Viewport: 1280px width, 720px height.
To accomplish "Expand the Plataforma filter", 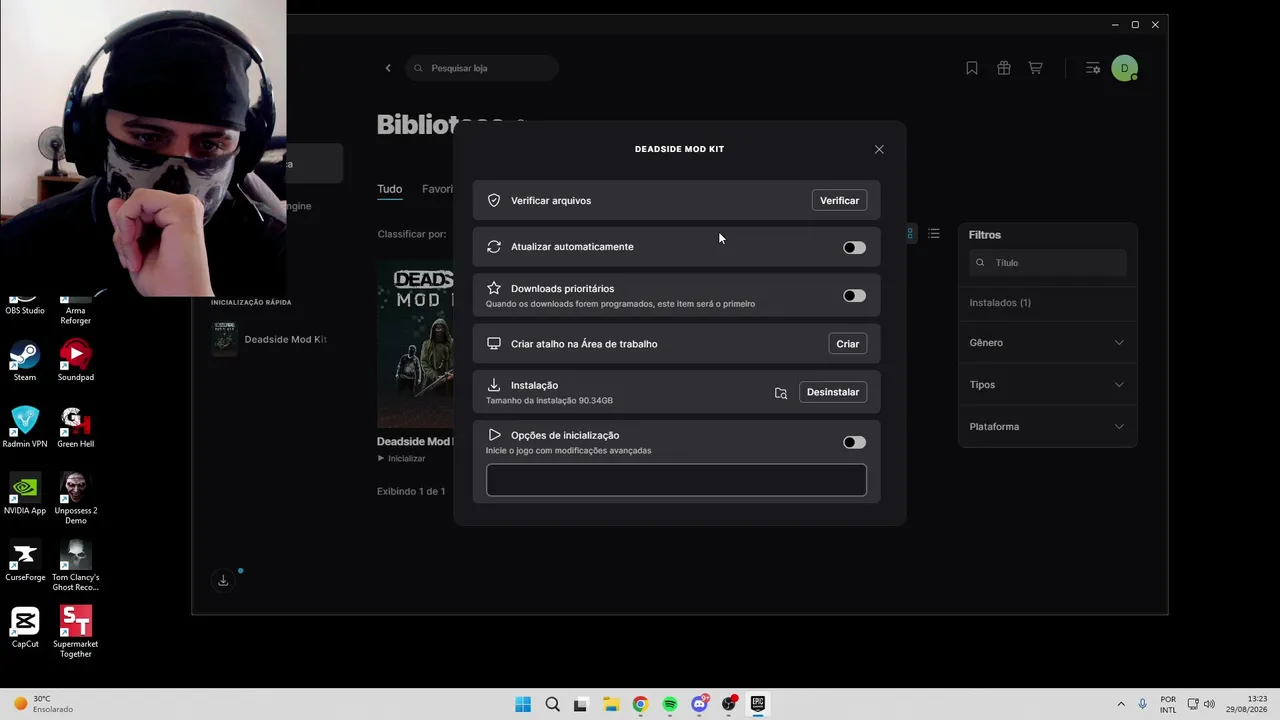I will [x=1047, y=427].
